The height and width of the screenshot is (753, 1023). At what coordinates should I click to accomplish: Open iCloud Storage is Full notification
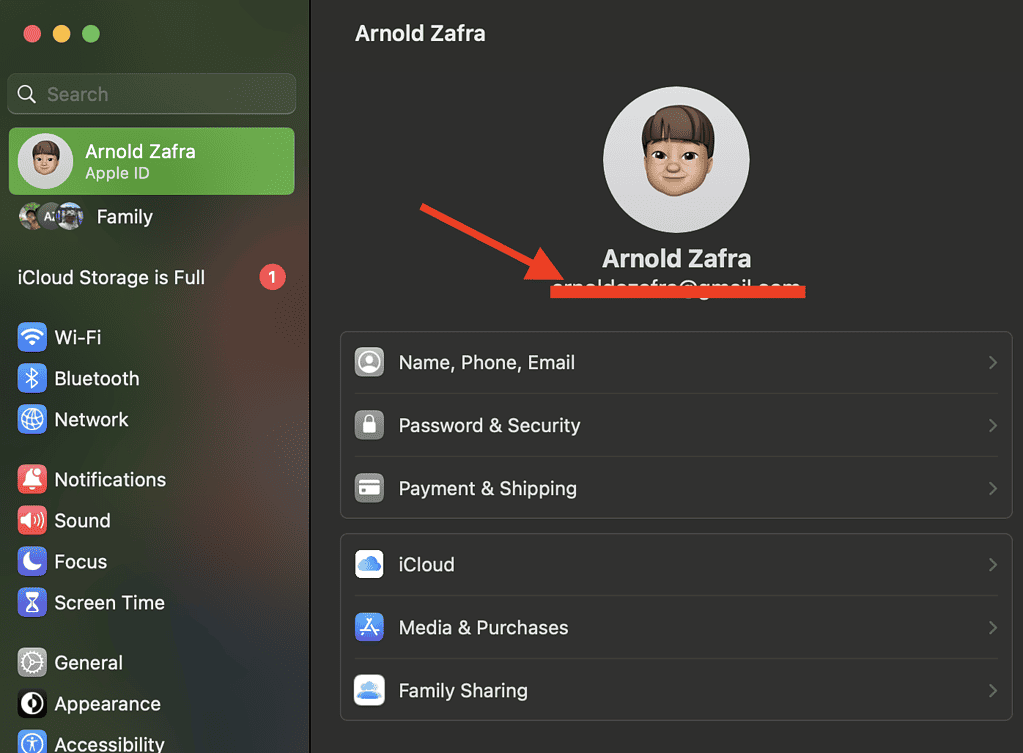pyautogui.click(x=110, y=277)
